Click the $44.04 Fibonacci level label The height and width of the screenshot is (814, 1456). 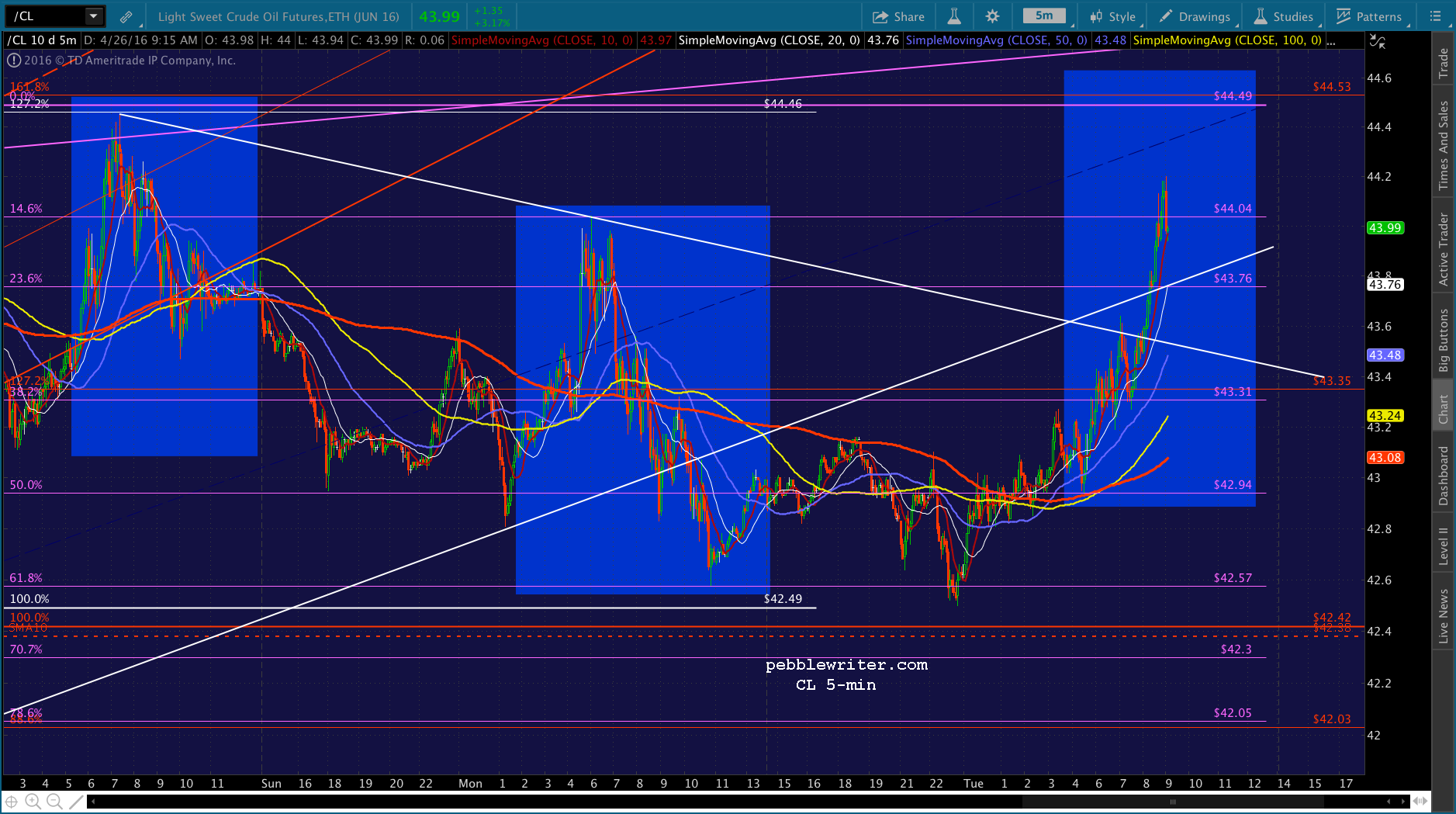click(x=1233, y=209)
